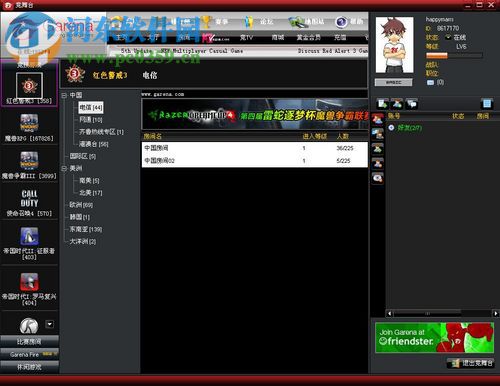This screenshot has height=386, width=500.
Task: Open the 商城 tab
Action: tap(277, 37)
